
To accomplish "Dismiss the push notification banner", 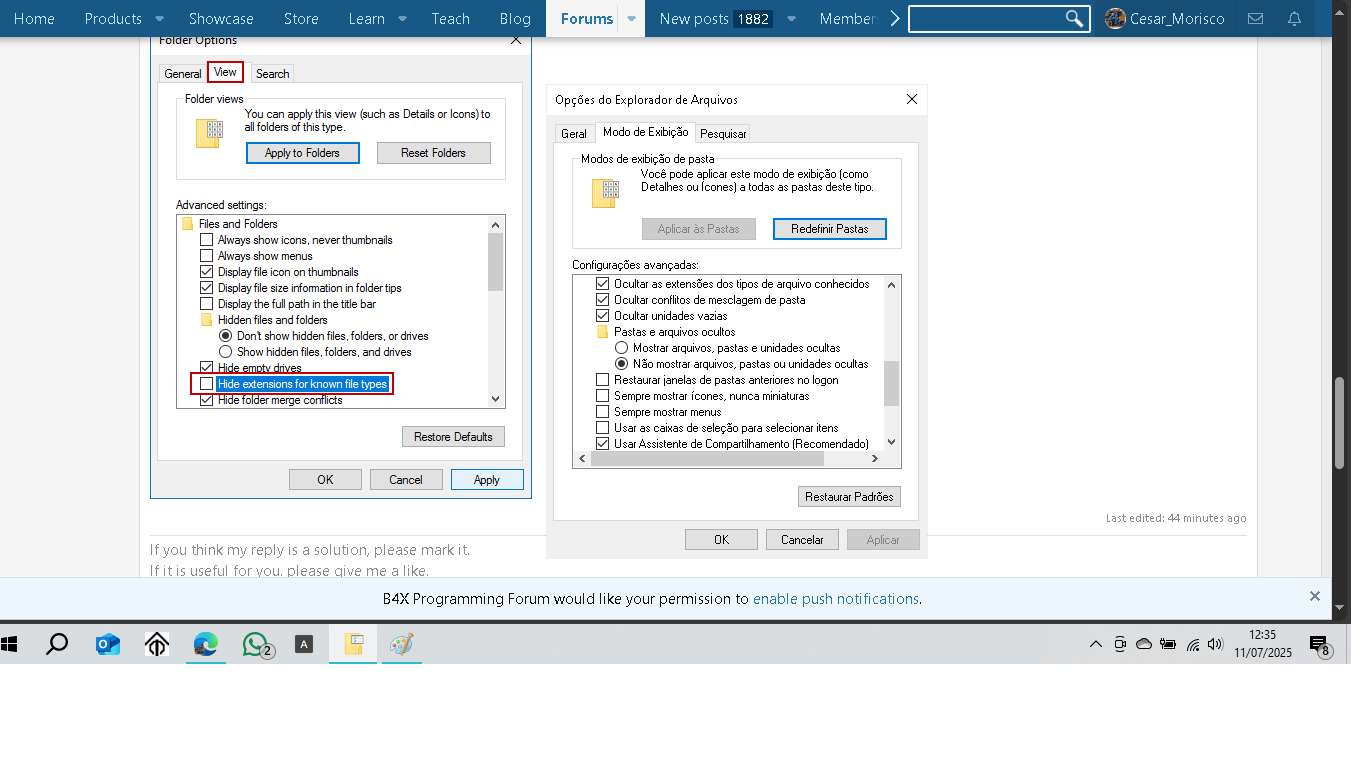I will click(x=1315, y=596).
